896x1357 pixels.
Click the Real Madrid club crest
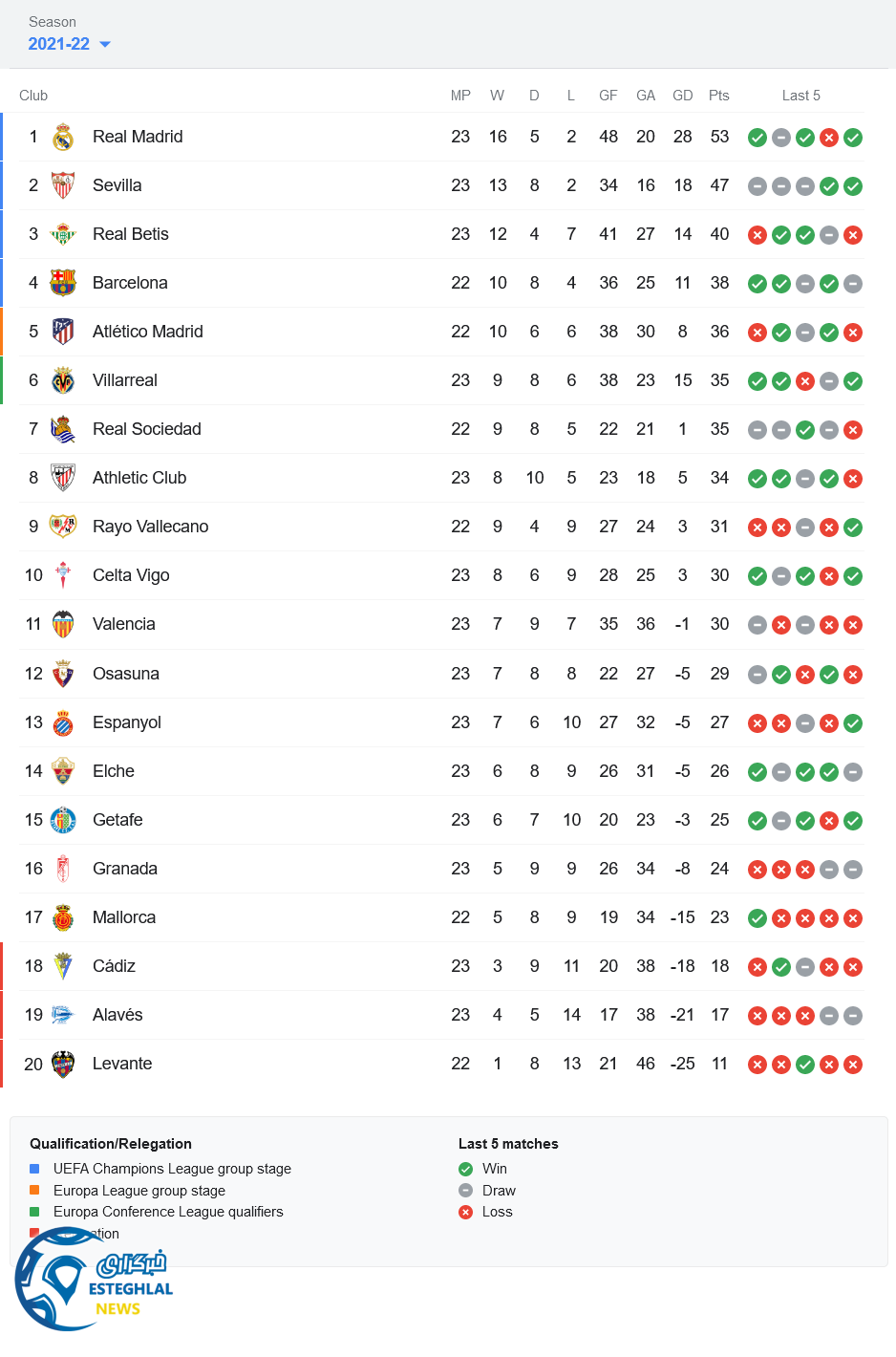coord(63,137)
